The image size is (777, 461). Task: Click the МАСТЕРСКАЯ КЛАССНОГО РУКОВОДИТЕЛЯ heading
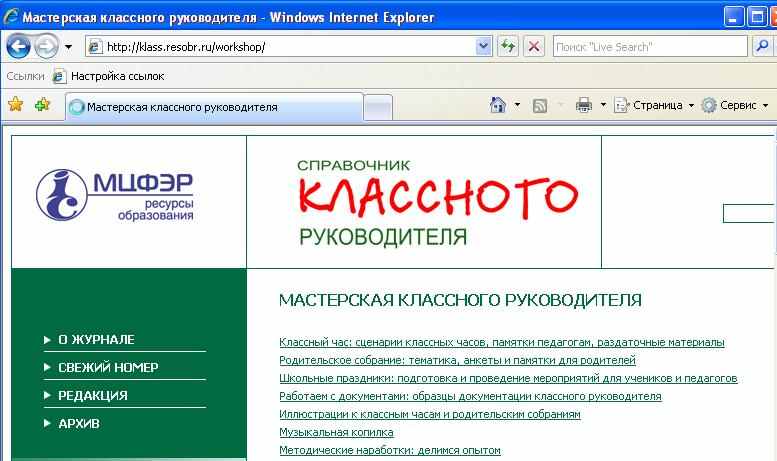point(460,300)
